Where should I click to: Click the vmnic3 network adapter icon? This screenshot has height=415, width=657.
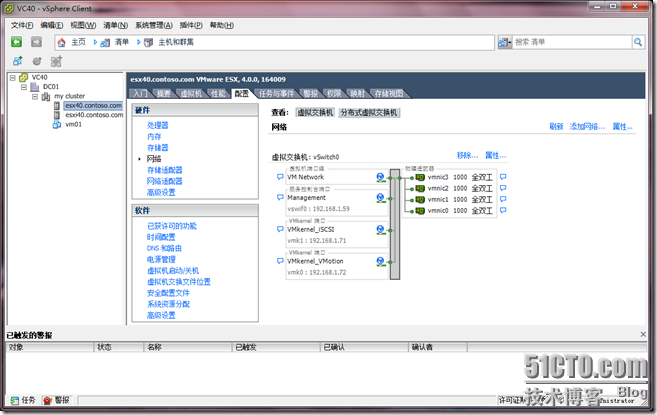pyautogui.click(x=420, y=177)
